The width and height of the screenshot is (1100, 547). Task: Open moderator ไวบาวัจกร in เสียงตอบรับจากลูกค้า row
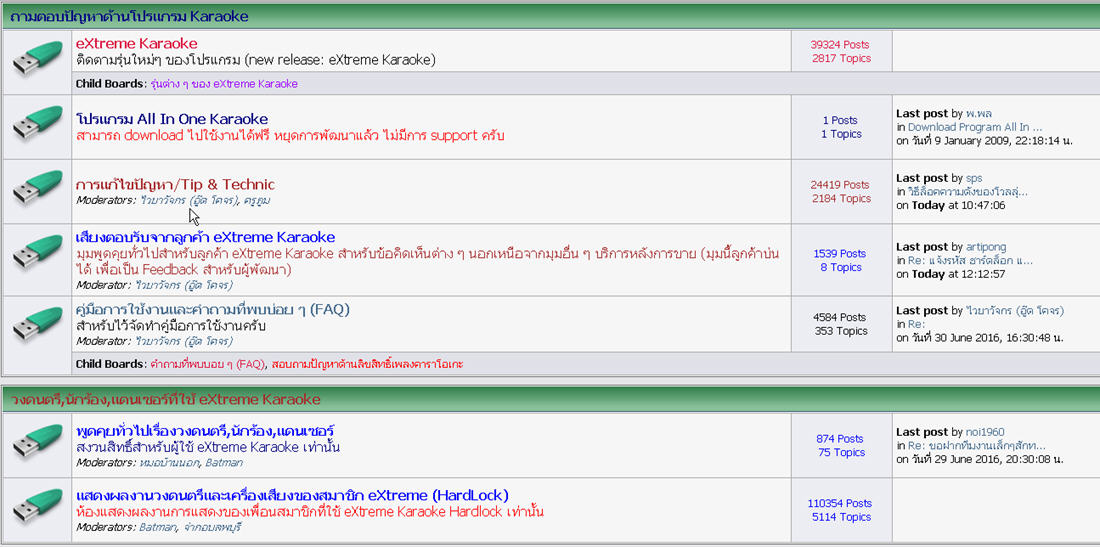coord(185,285)
